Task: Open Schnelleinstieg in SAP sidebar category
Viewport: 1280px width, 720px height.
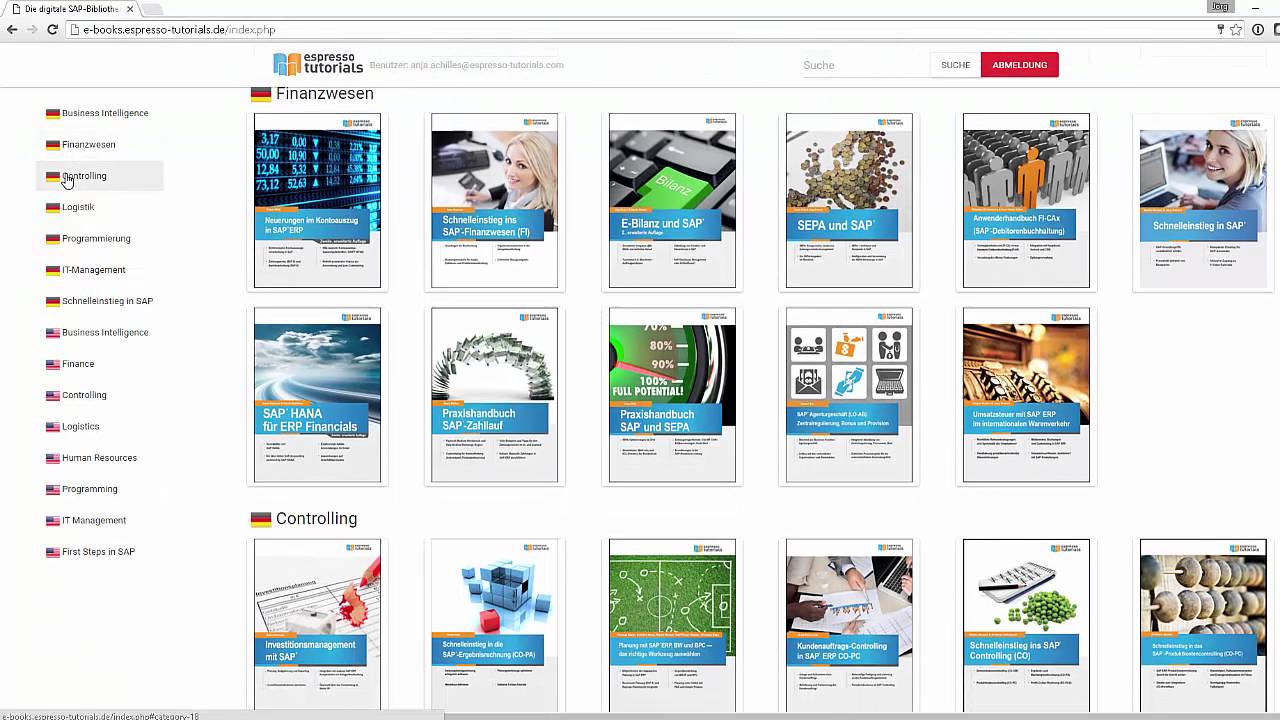Action: (100, 301)
